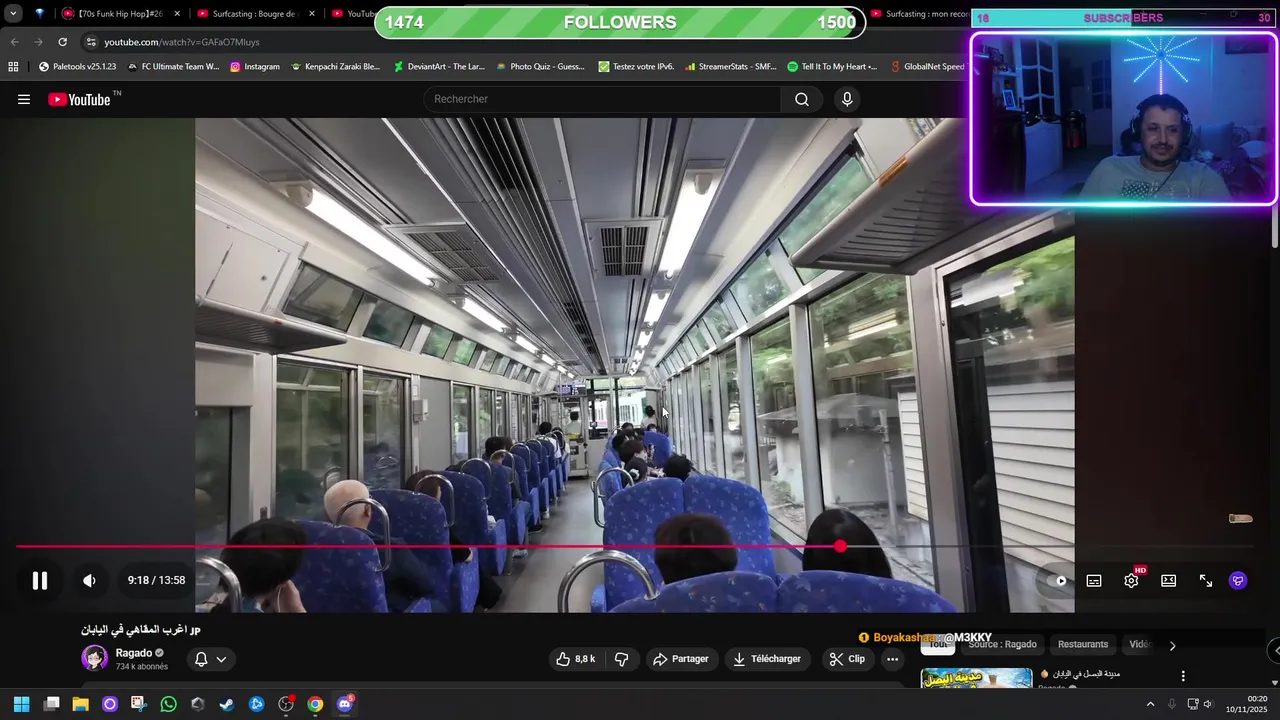This screenshot has width=1280, height=720.
Task: Open the player settings gear
Action: (1131, 581)
